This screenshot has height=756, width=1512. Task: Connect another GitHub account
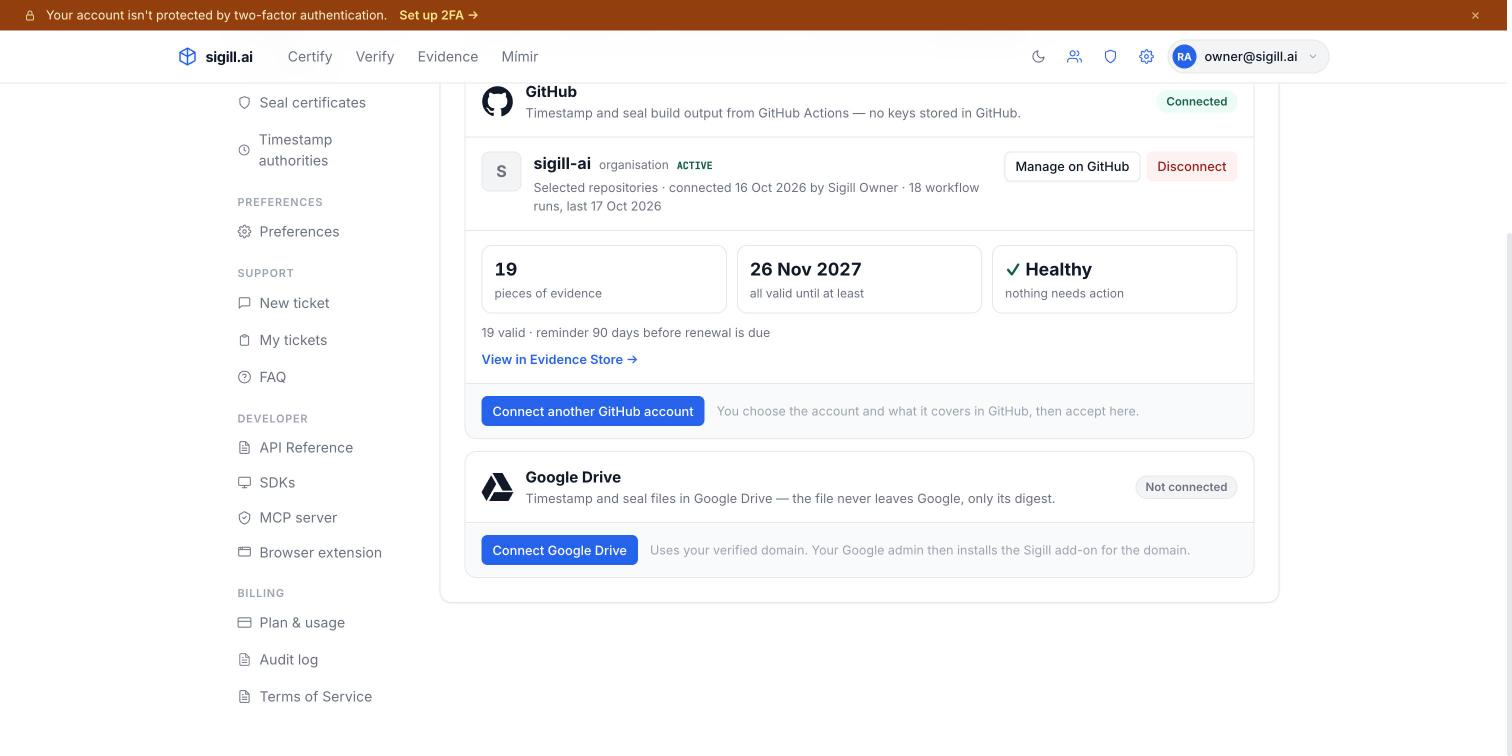click(593, 411)
